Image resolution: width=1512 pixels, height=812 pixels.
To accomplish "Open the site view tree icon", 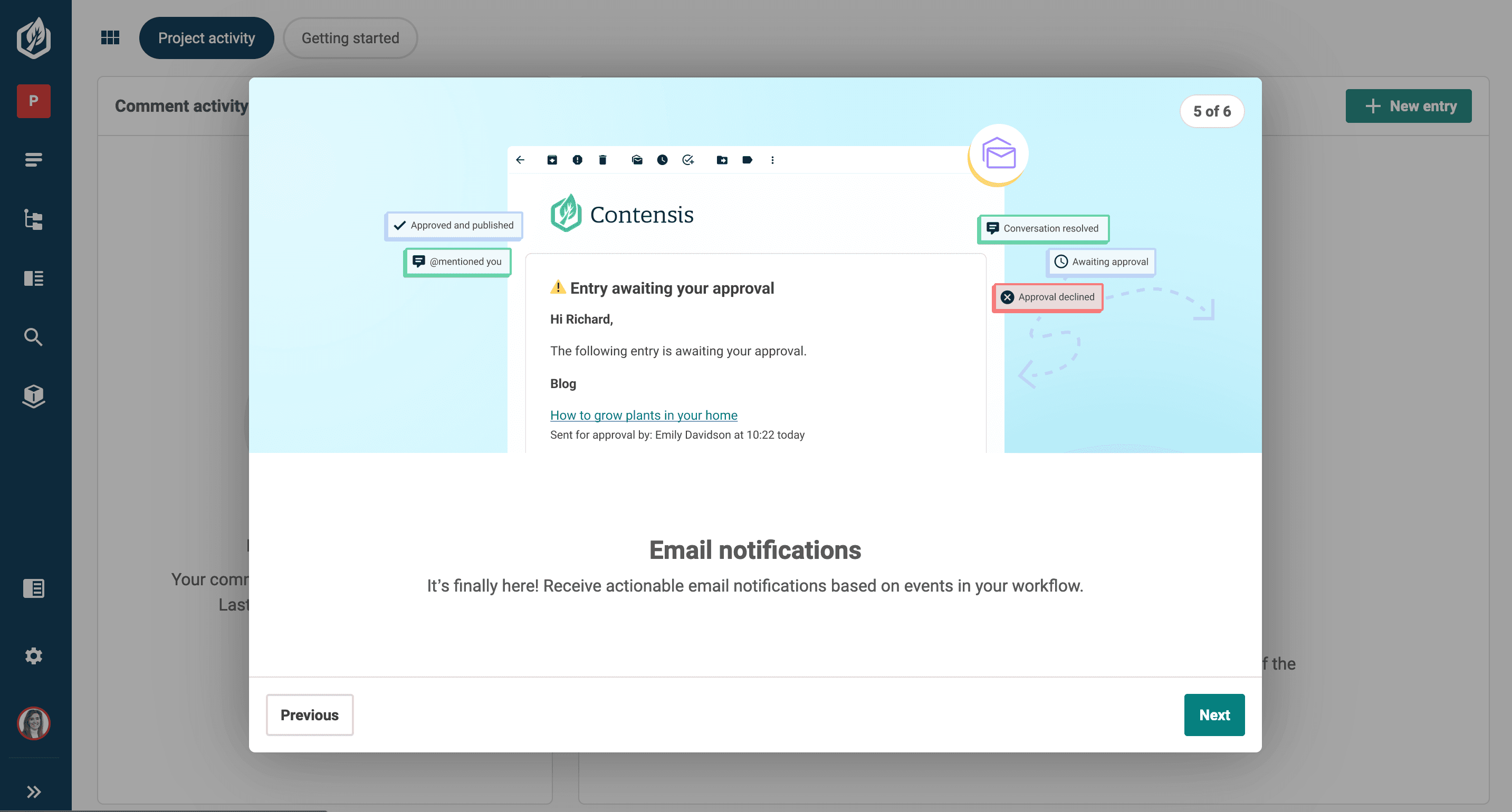I will pyautogui.click(x=33, y=219).
